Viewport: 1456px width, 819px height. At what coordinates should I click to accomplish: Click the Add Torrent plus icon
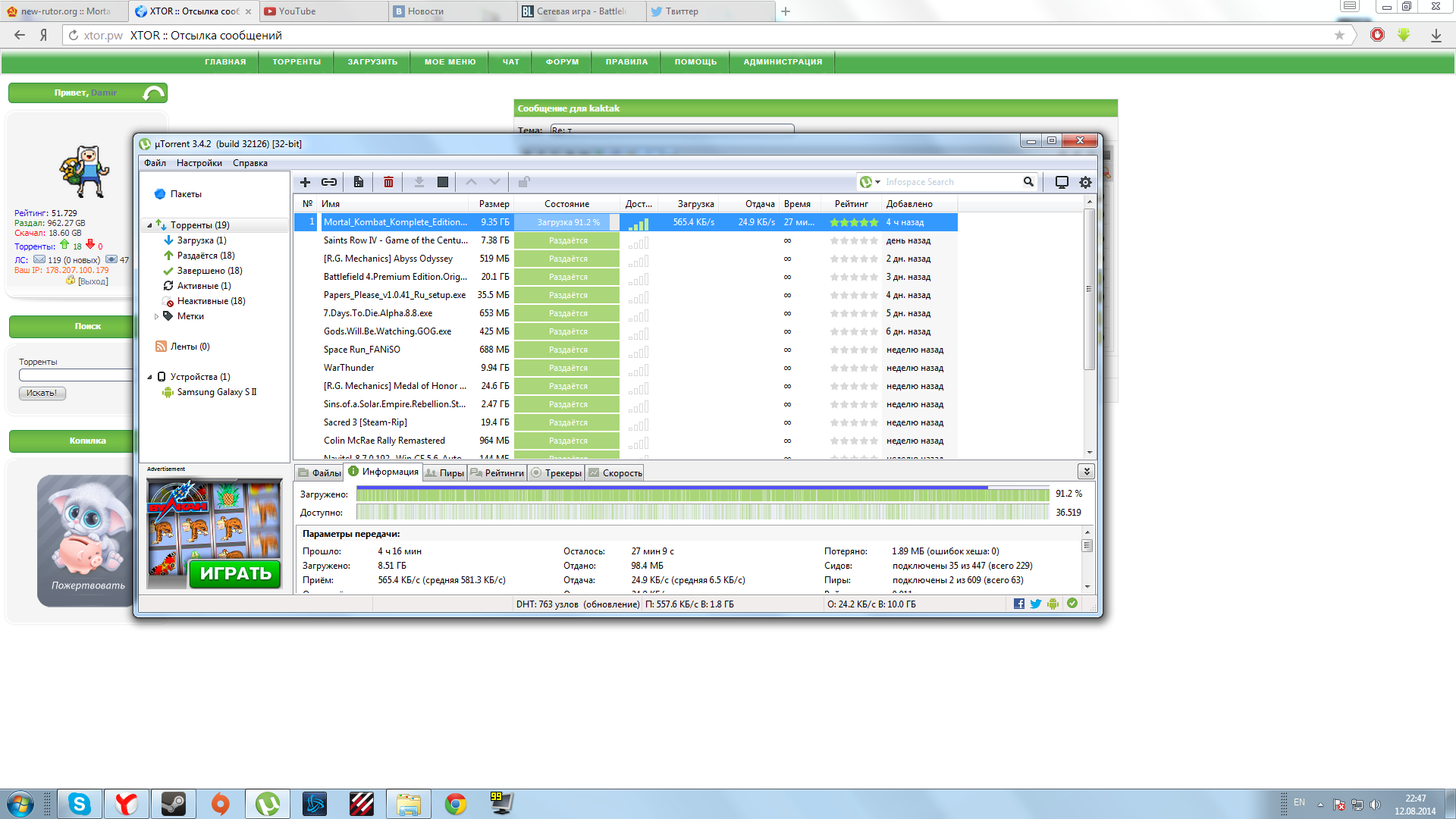pyautogui.click(x=305, y=182)
